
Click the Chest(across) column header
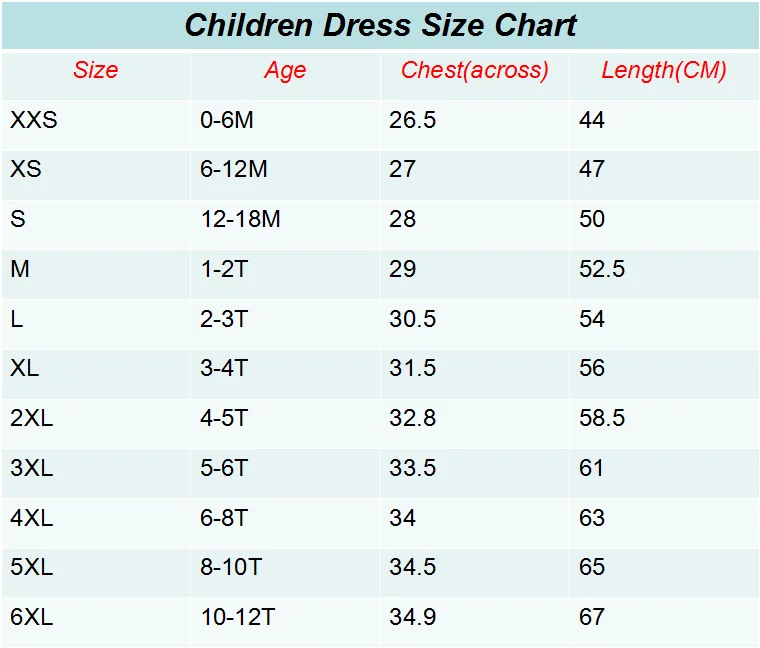[475, 71]
